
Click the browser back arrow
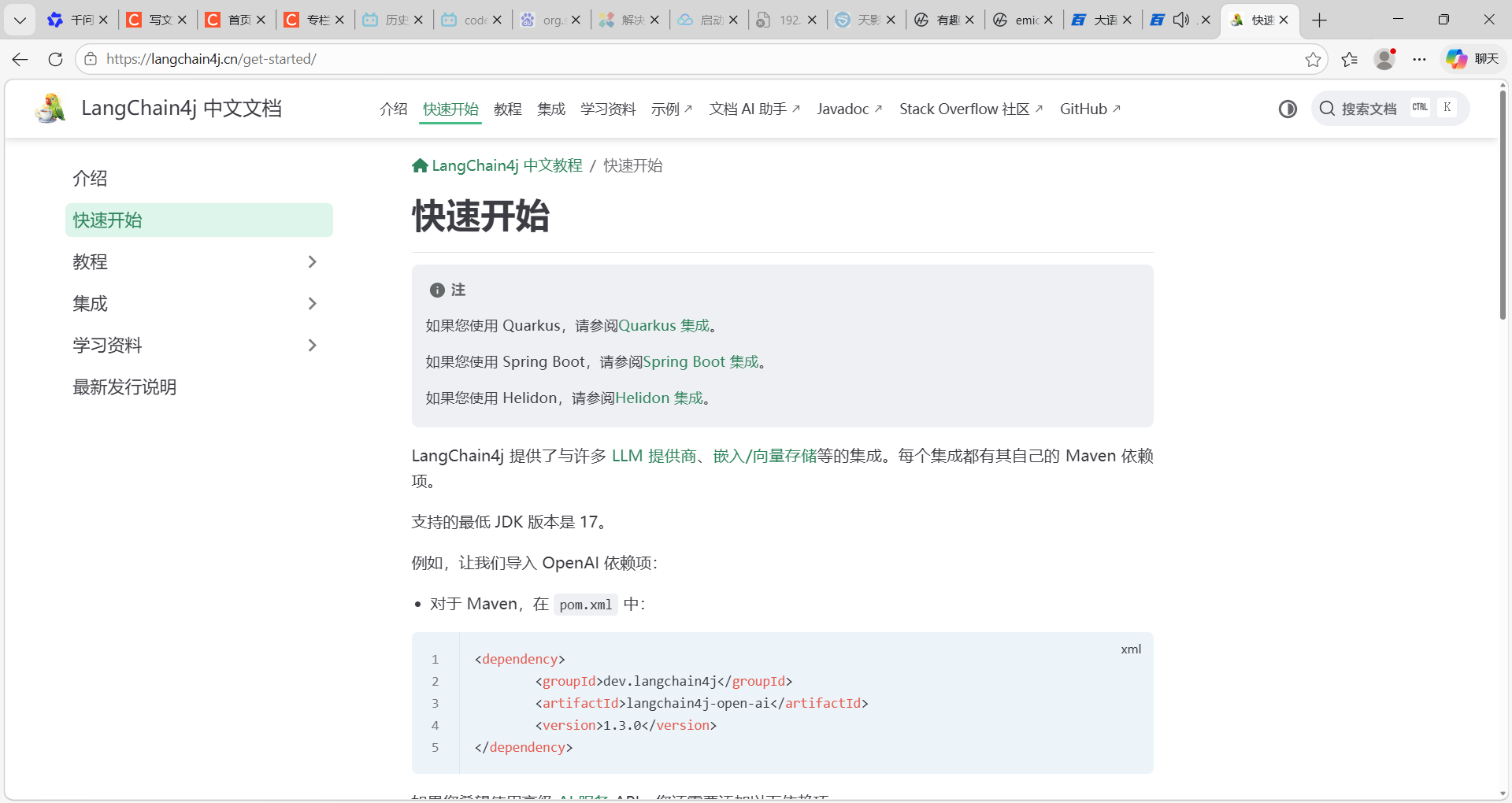(x=20, y=59)
